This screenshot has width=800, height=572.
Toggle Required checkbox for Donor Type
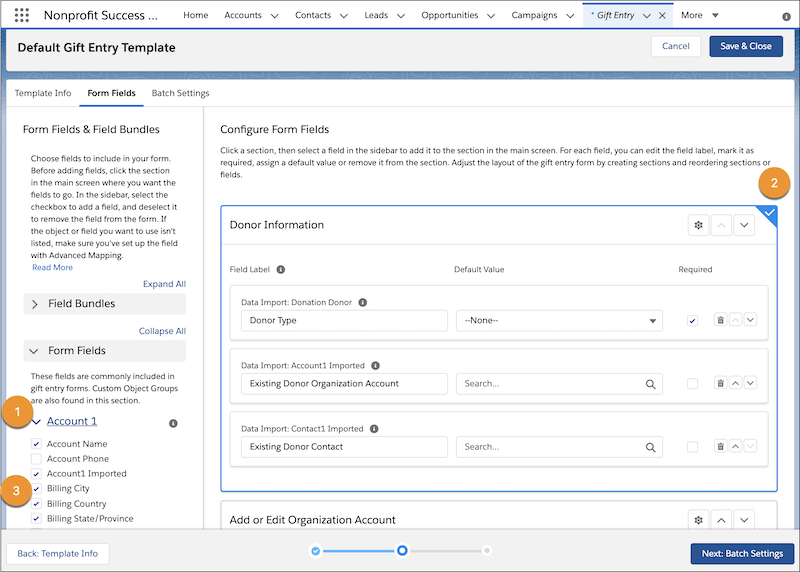[x=692, y=321]
